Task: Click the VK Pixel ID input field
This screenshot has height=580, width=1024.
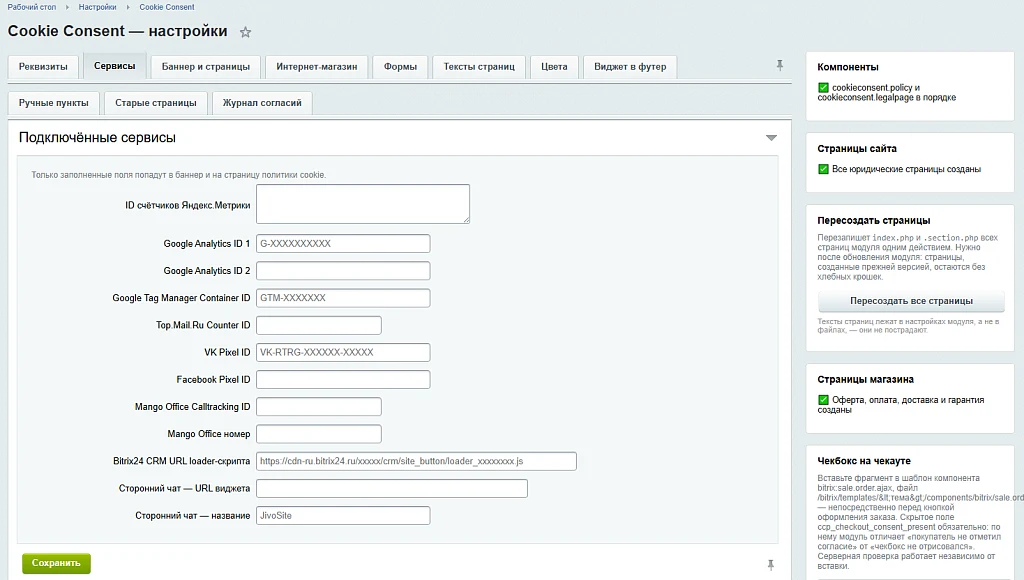Action: 343,352
